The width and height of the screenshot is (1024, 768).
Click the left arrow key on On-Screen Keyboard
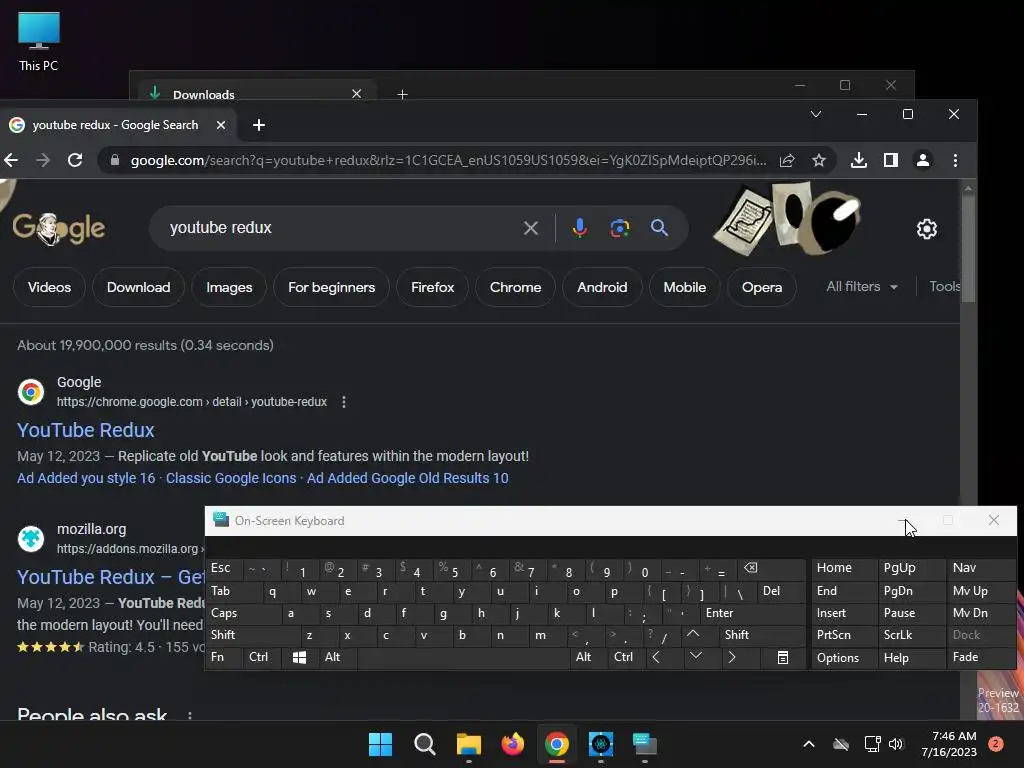point(656,657)
